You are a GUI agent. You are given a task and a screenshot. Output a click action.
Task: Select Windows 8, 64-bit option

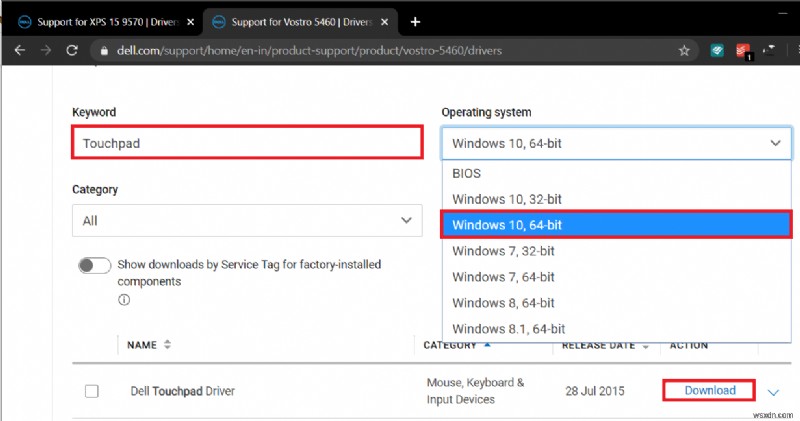click(616, 303)
